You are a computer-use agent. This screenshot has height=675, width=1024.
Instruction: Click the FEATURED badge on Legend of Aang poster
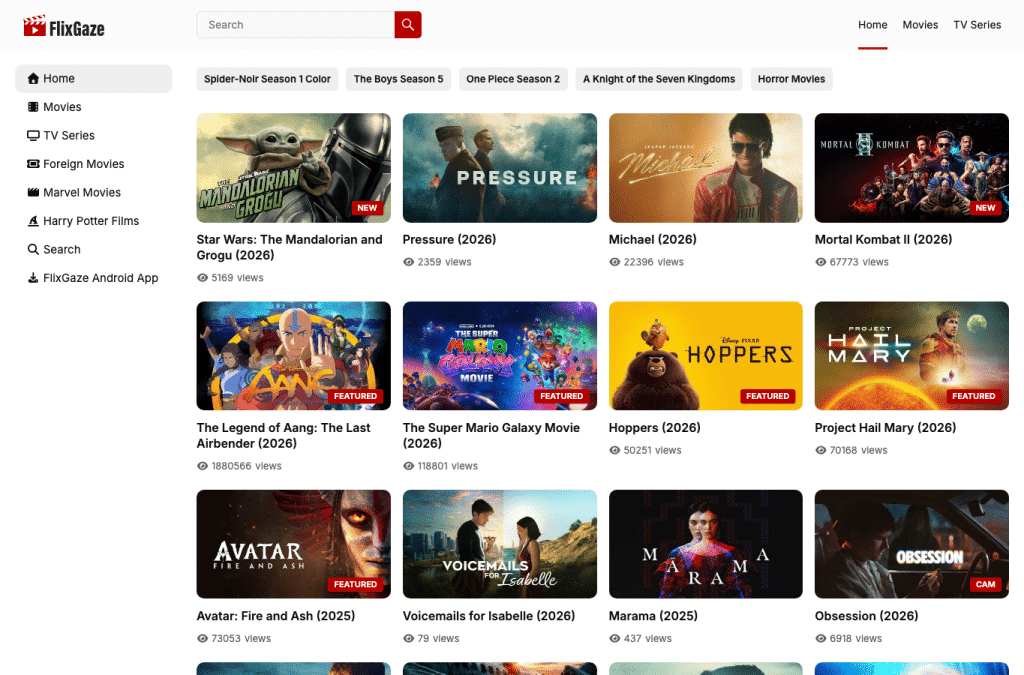[355, 396]
